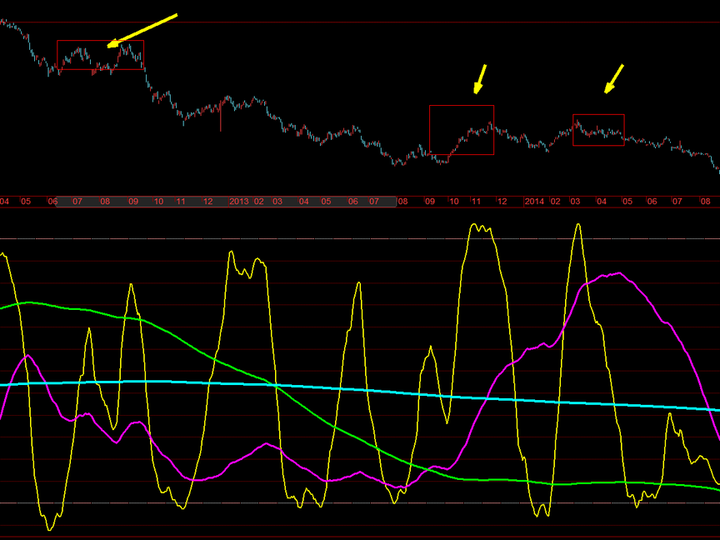Jump to the 12 label just before 2014

(502, 202)
